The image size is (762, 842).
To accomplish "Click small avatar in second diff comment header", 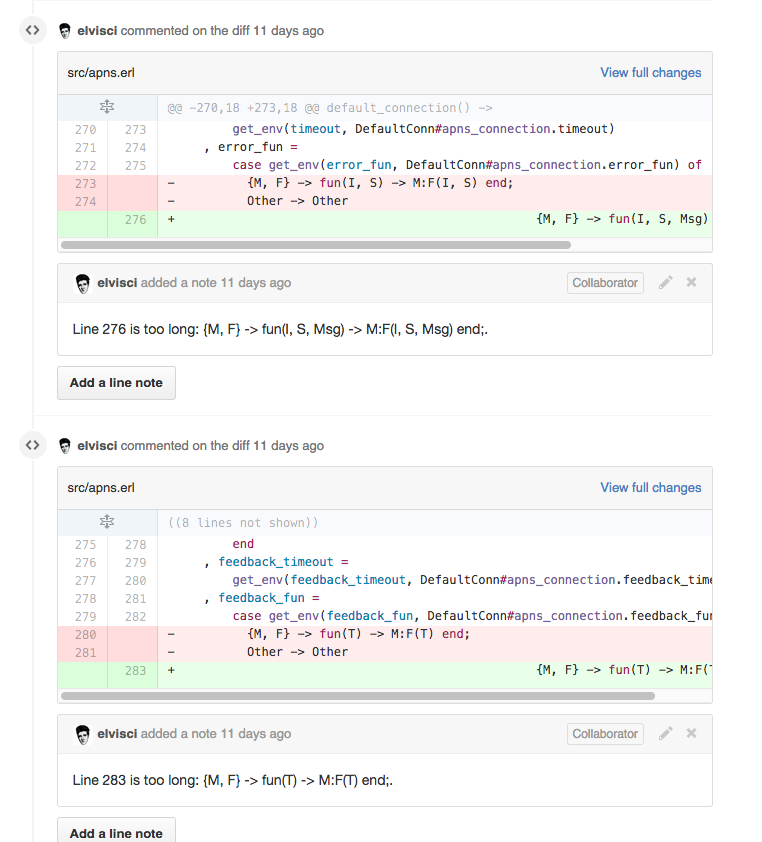I will tap(65, 446).
